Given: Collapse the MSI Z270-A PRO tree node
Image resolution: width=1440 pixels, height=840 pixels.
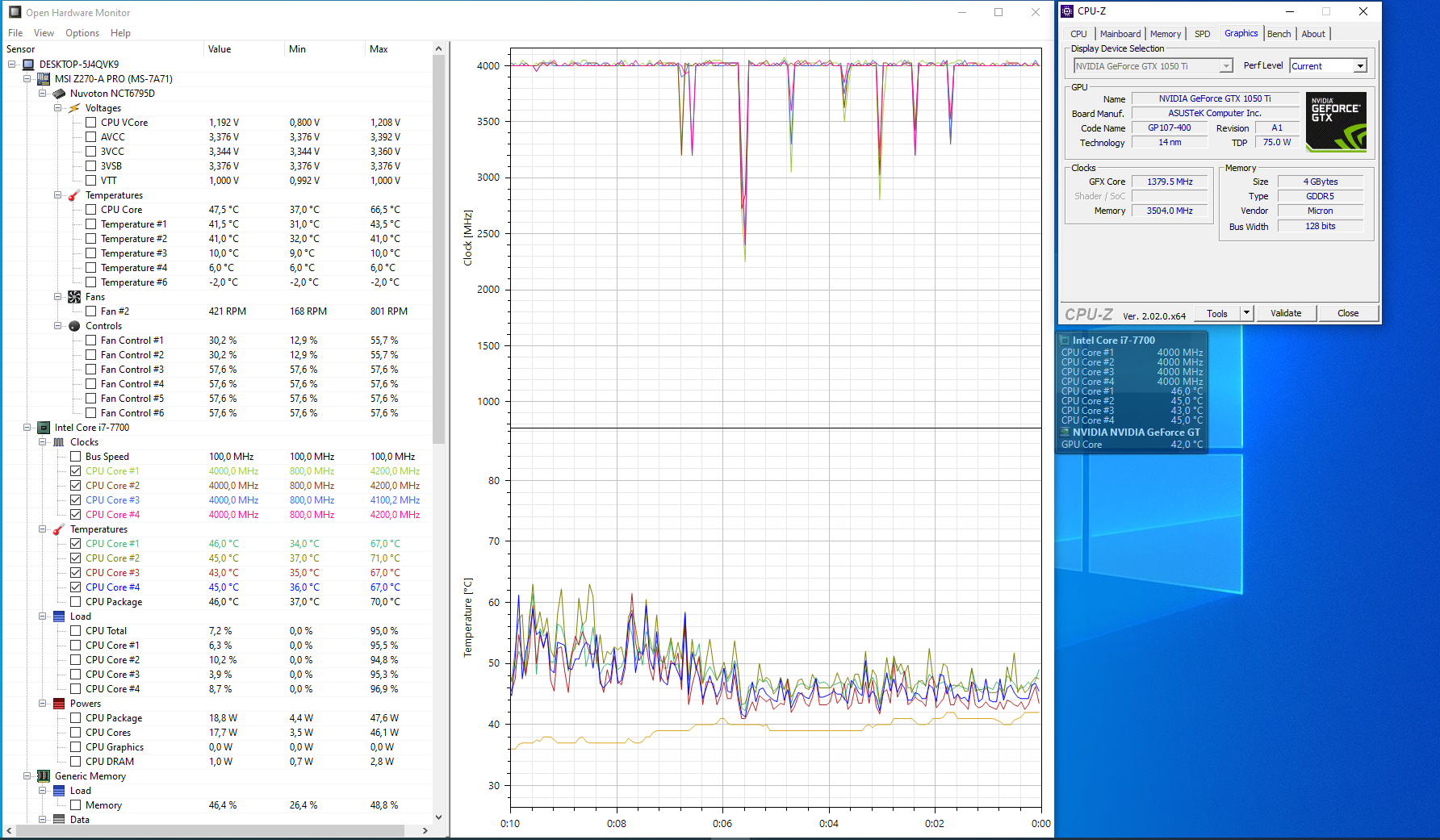Looking at the screenshot, I should tap(27, 79).
